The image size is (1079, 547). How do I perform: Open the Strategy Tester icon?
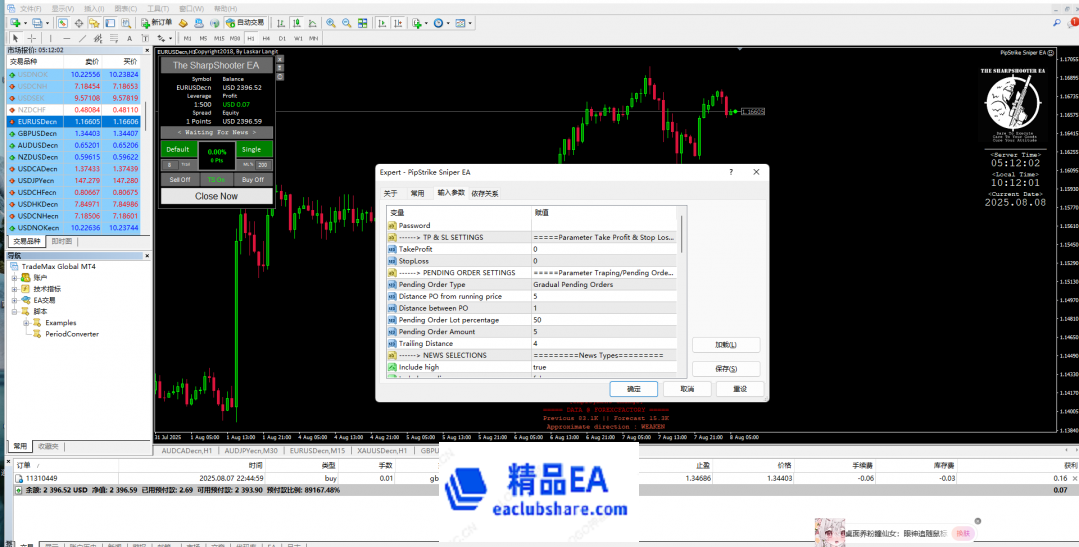pos(126,23)
